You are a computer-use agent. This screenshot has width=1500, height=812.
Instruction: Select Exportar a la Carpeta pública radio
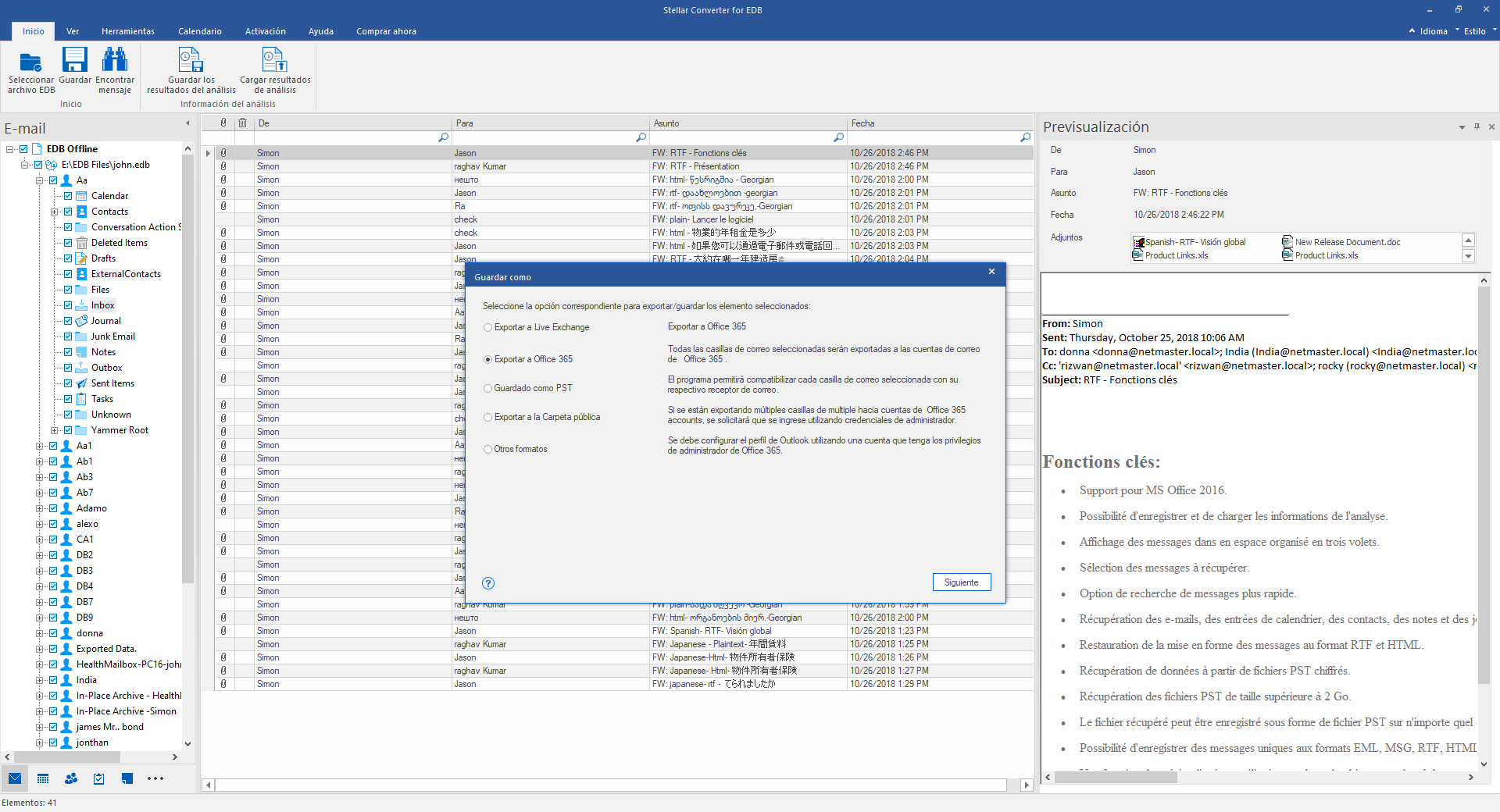pos(488,418)
